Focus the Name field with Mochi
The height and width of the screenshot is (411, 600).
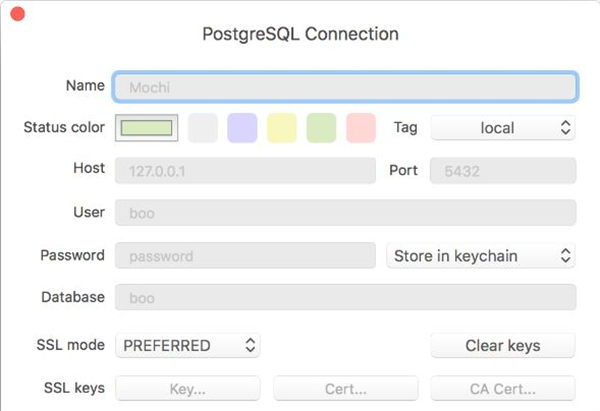(345, 87)
